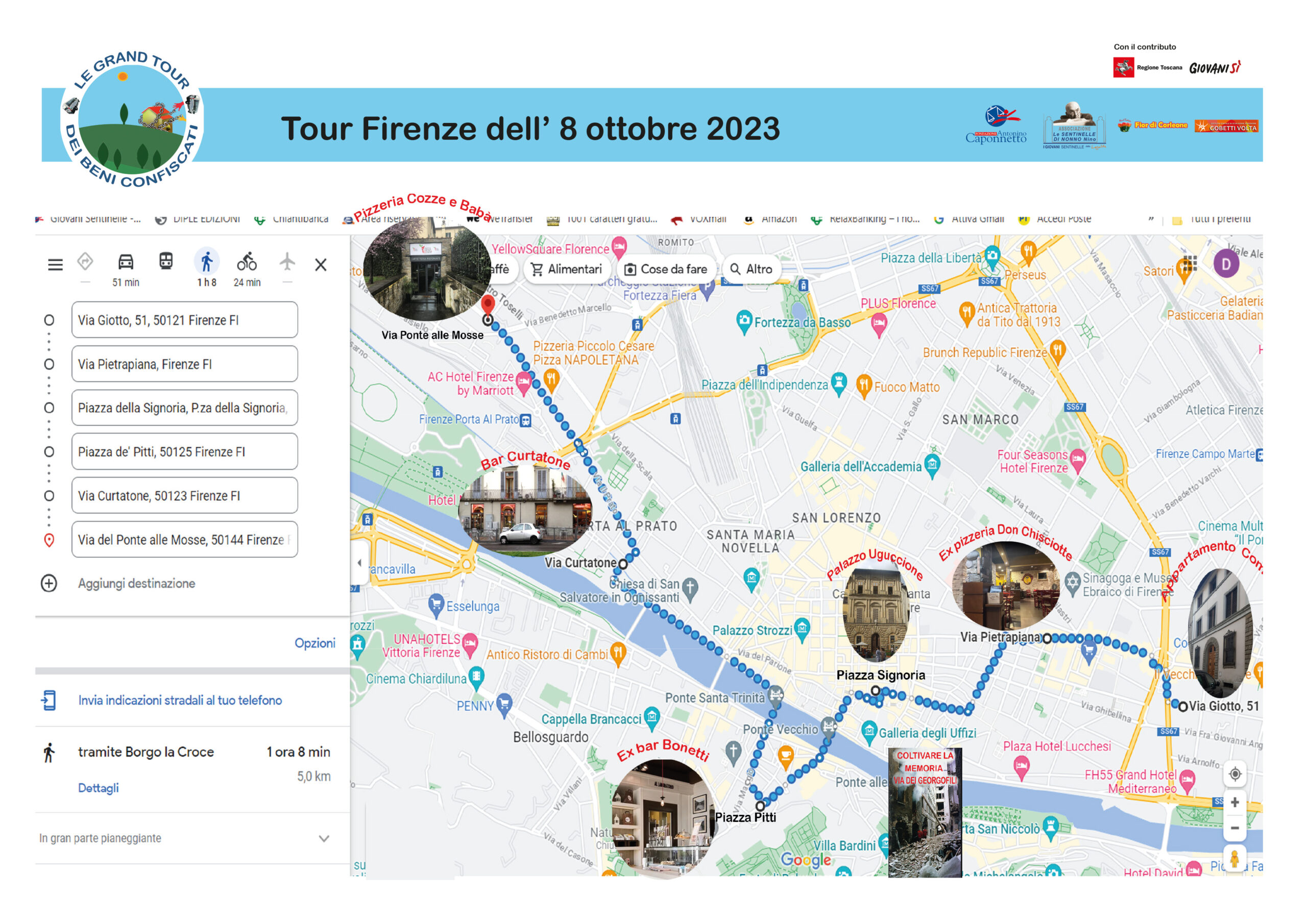Image resolution: width=1307 pixels, height=924 pixels.
Task: Click the Via Giotto, 51 route waypoint
Action: [x=1183, y=707]
